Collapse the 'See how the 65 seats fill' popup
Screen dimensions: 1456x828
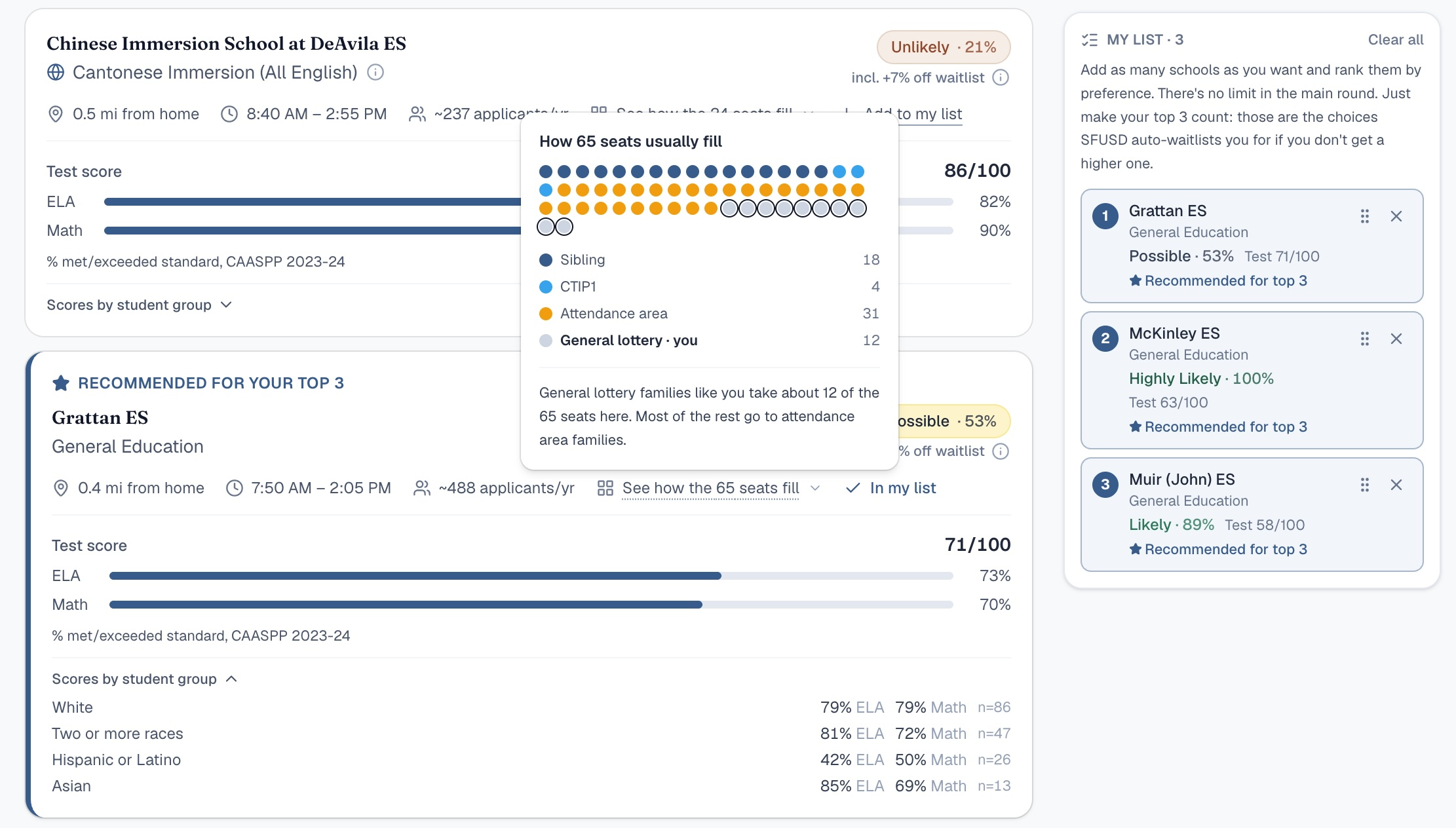click(x=710, y=488)
